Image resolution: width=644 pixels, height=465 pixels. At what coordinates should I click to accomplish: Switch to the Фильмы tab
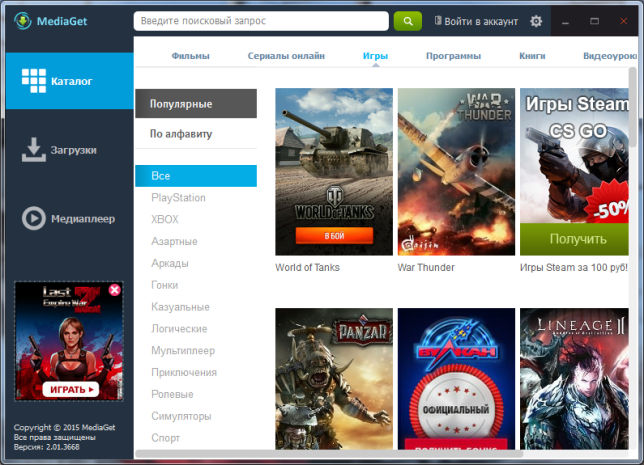190,56
